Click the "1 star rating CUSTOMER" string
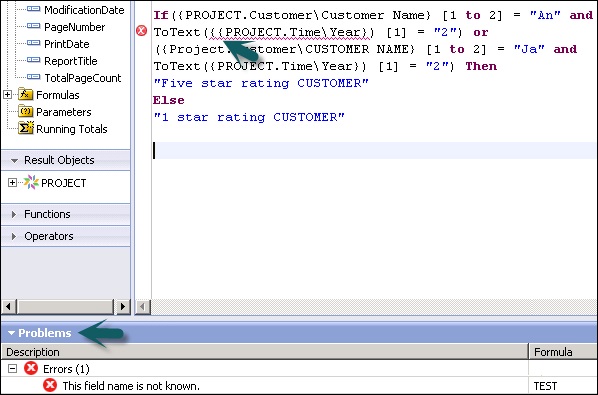This screenshot has width=598, height=395. 249,117
